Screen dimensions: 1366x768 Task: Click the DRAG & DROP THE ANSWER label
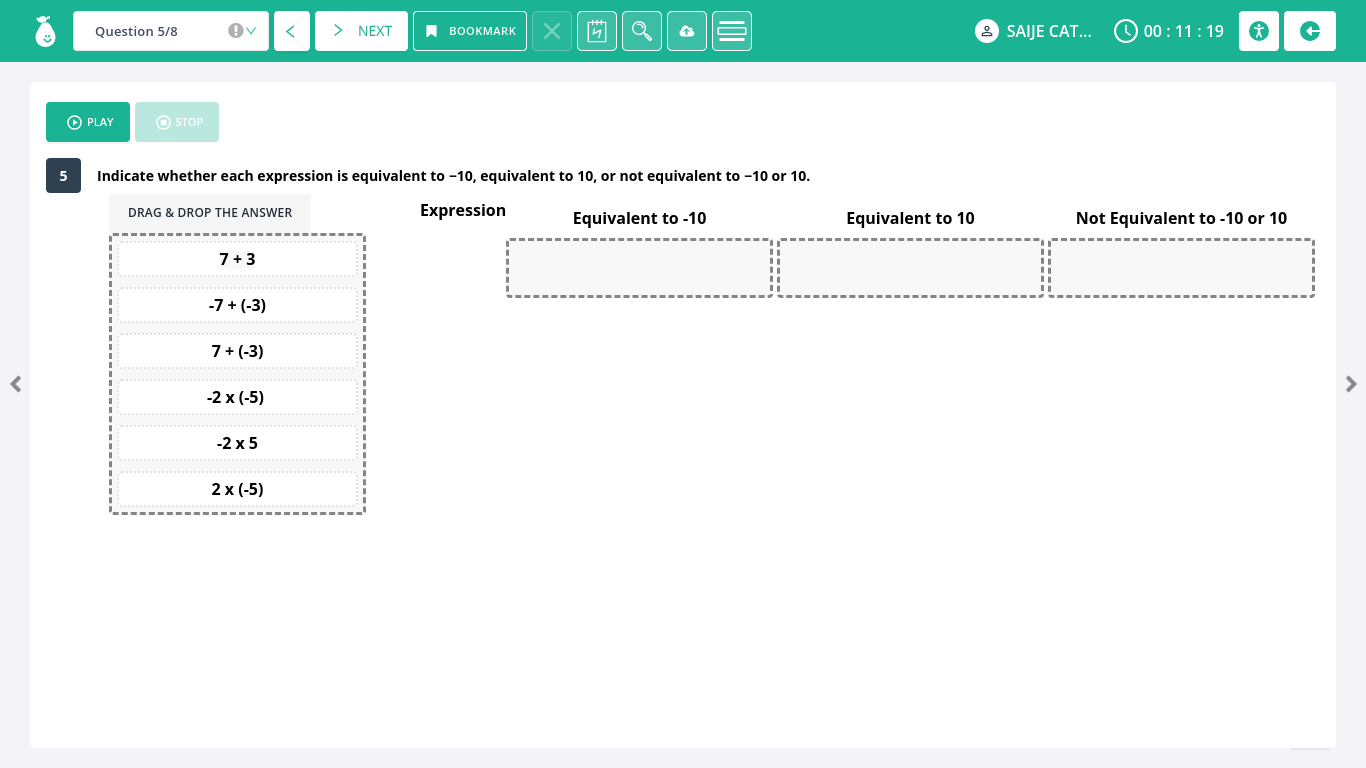210,212
